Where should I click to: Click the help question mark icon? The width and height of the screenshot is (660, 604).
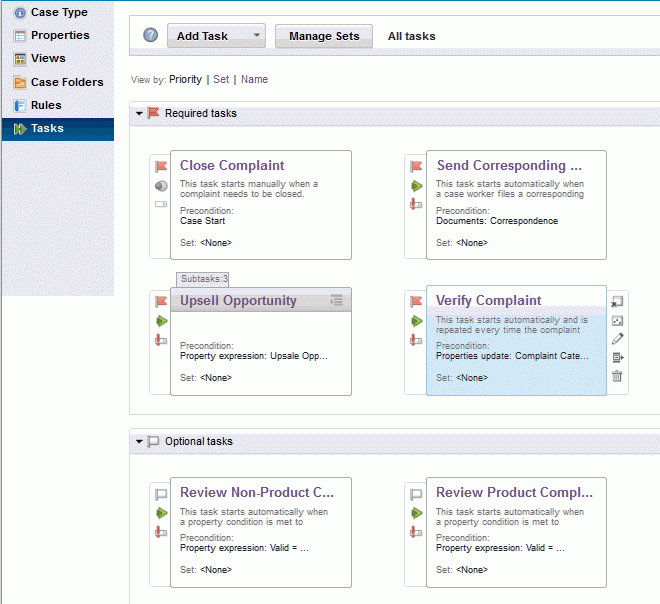point(151,36)
